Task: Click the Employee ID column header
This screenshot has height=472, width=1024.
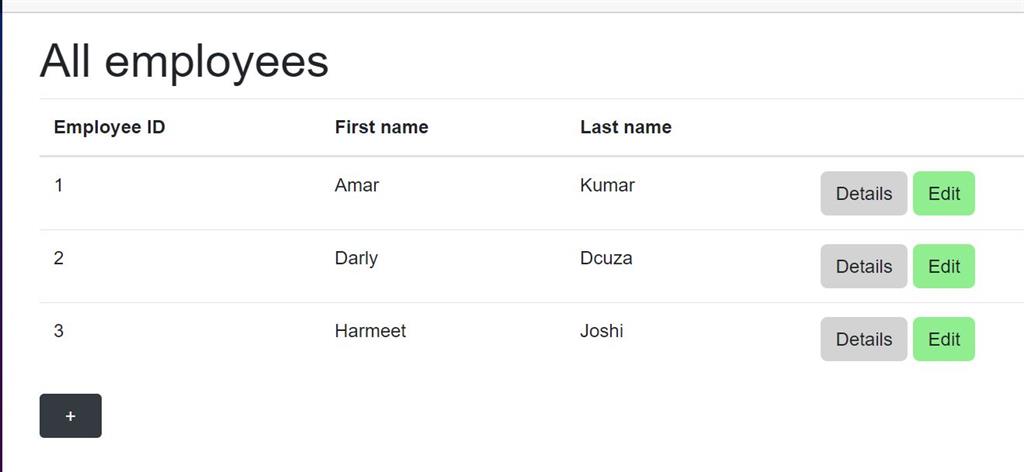Action: [x=110, y=127]
